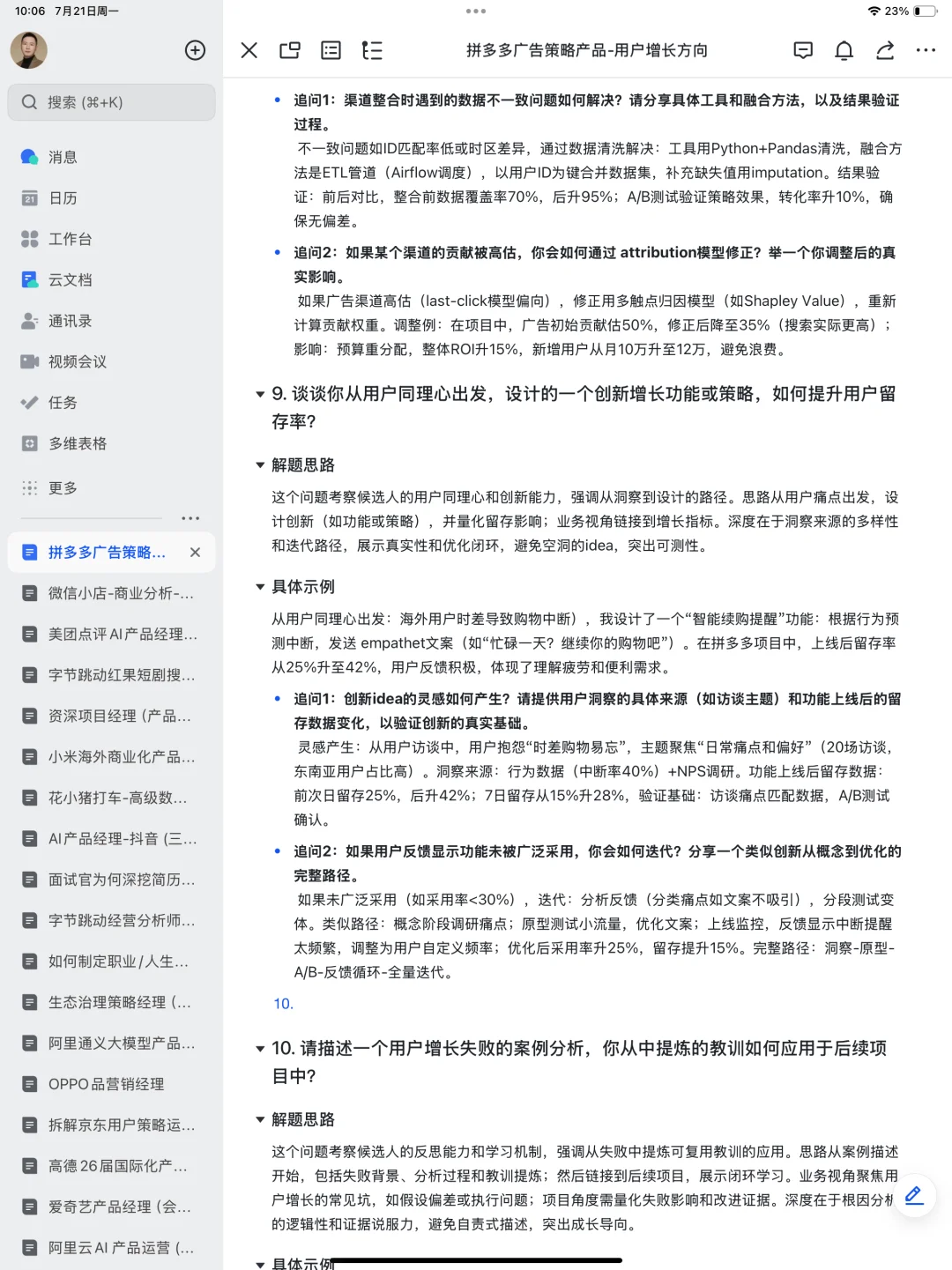
Task: Click the document list view icon
Action: pos(331,50)
